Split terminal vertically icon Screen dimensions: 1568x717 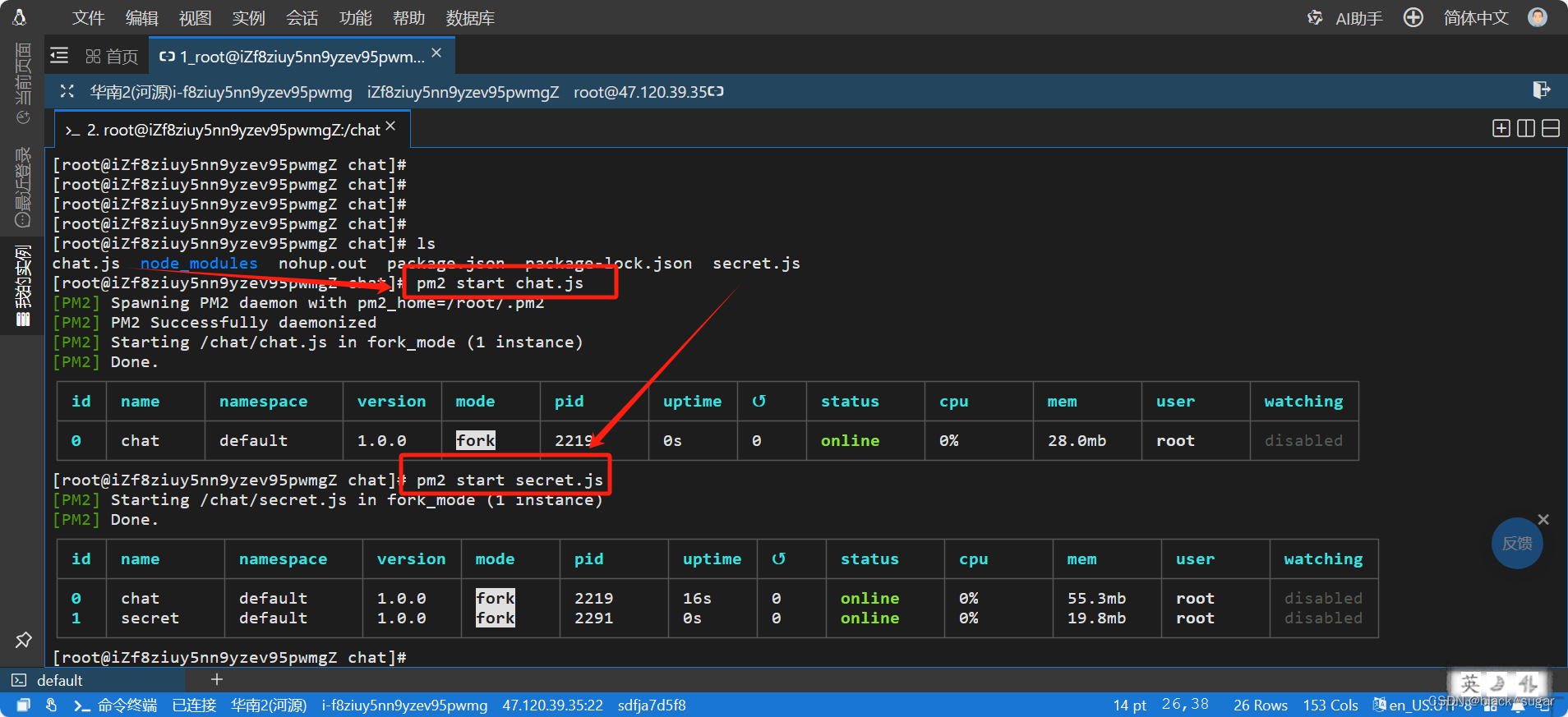[1526, 128]
